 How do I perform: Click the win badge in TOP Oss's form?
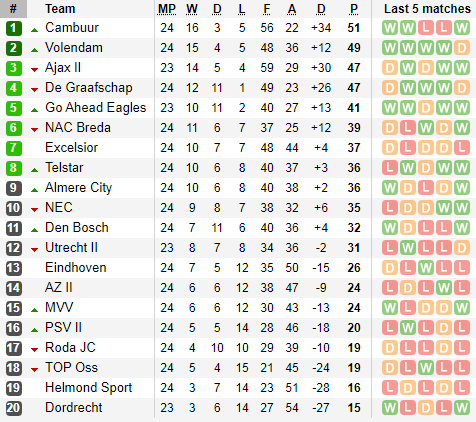pyautogui.click(x=426, y=368)
